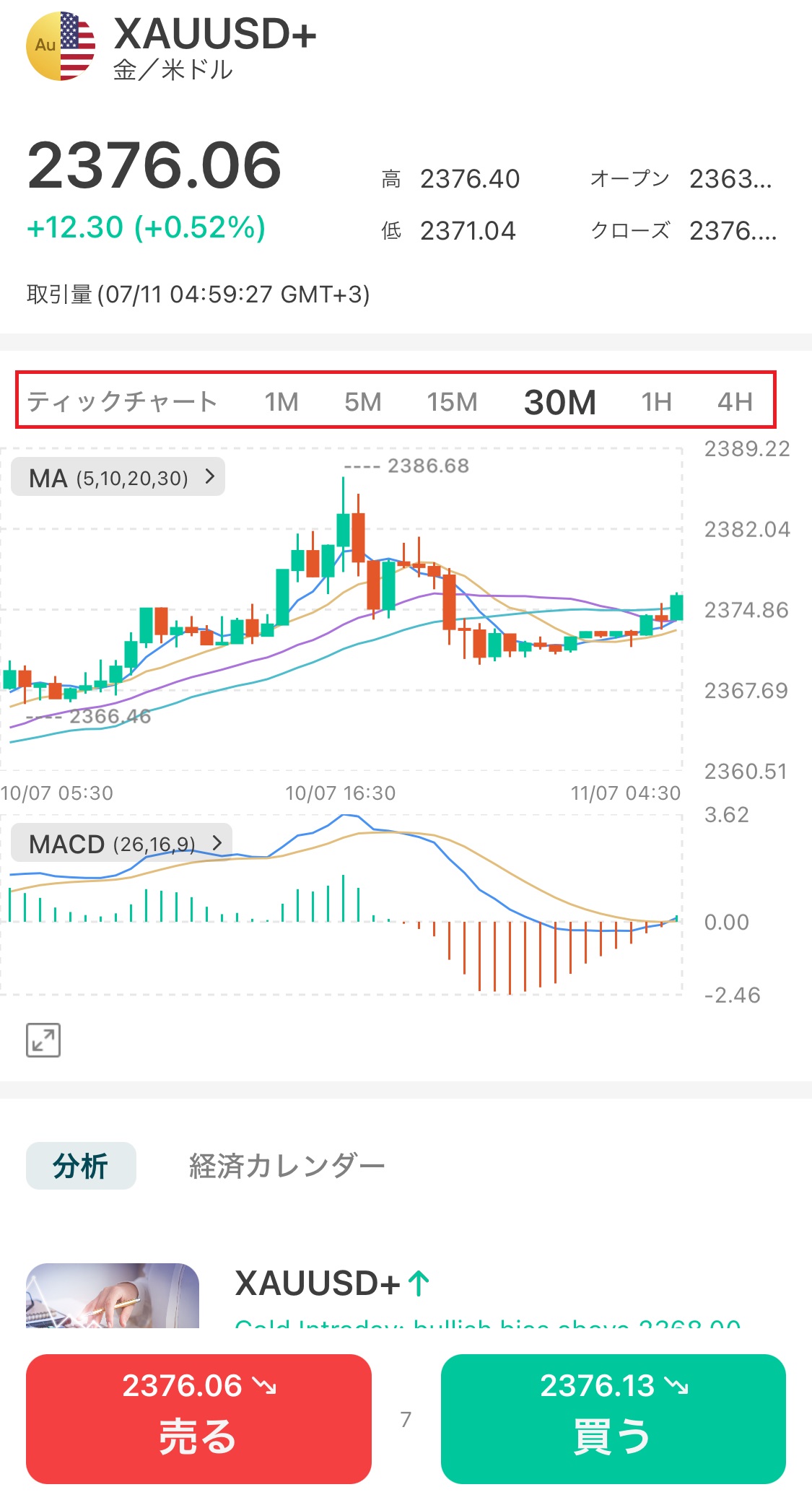Click the gold/US flag XAUUSD icon
Image resolution: width=812 pixels, height=1500 pixels.
pos(61,45)
